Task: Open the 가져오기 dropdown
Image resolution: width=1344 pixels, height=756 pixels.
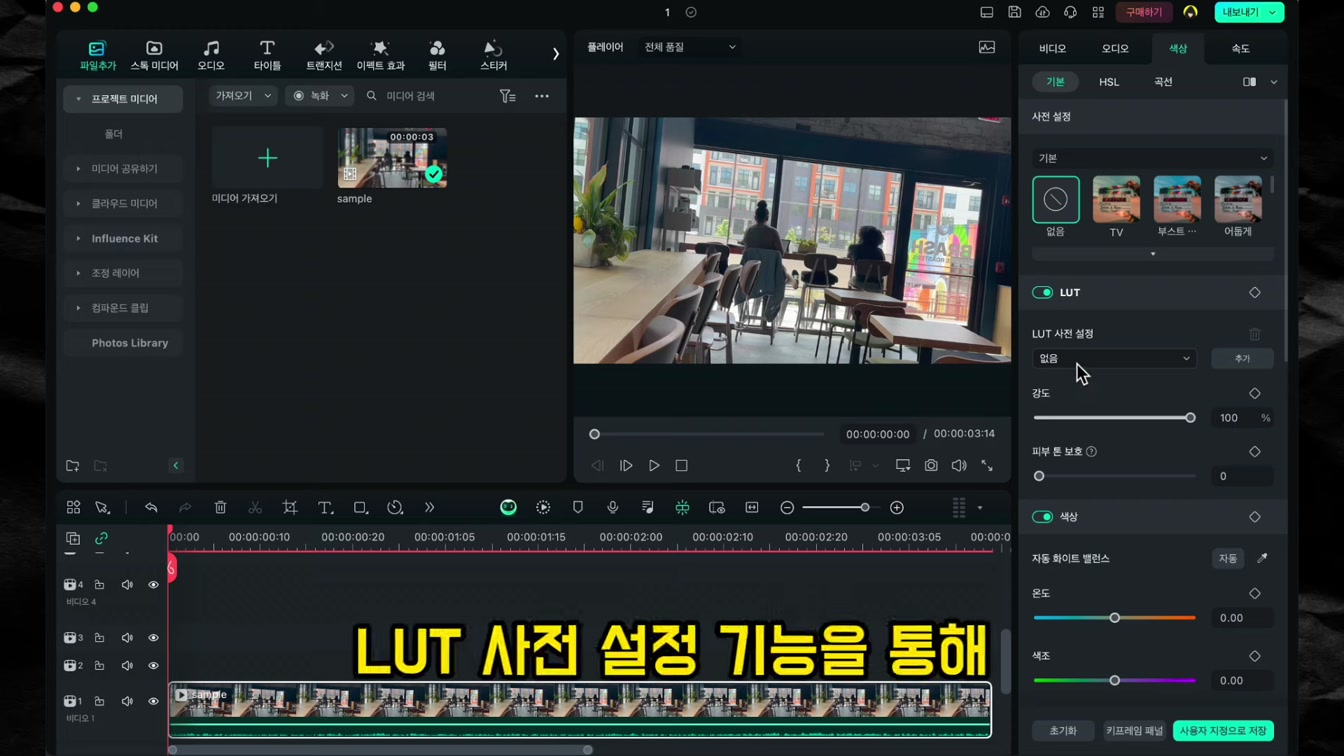Action: (x=243, y=96)
